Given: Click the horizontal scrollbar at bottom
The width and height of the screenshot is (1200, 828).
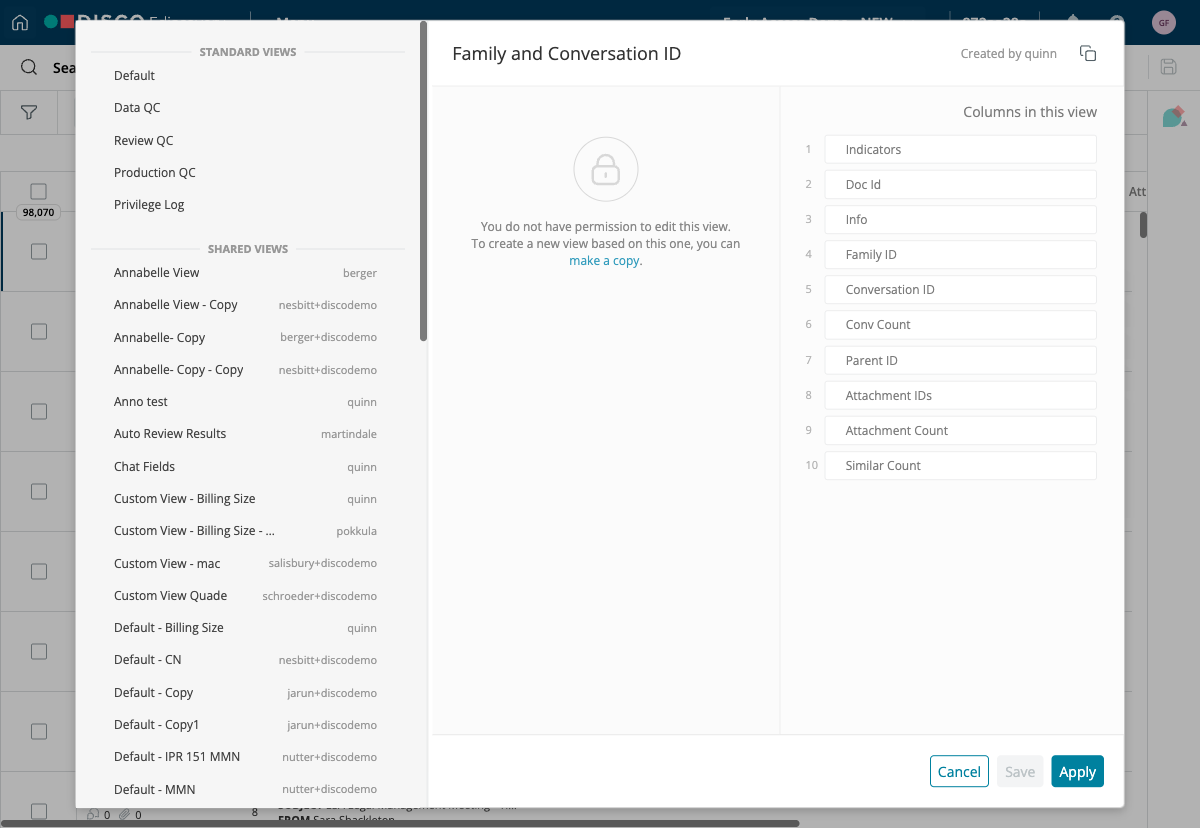Looking at the screenshot, I should pos(400,824).
